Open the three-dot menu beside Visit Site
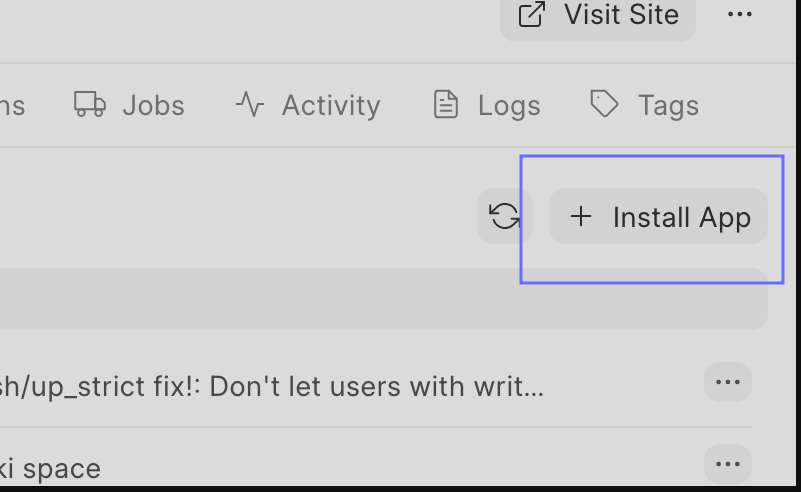This screenshot has width=801, height=492. click(x=739, y=15)
